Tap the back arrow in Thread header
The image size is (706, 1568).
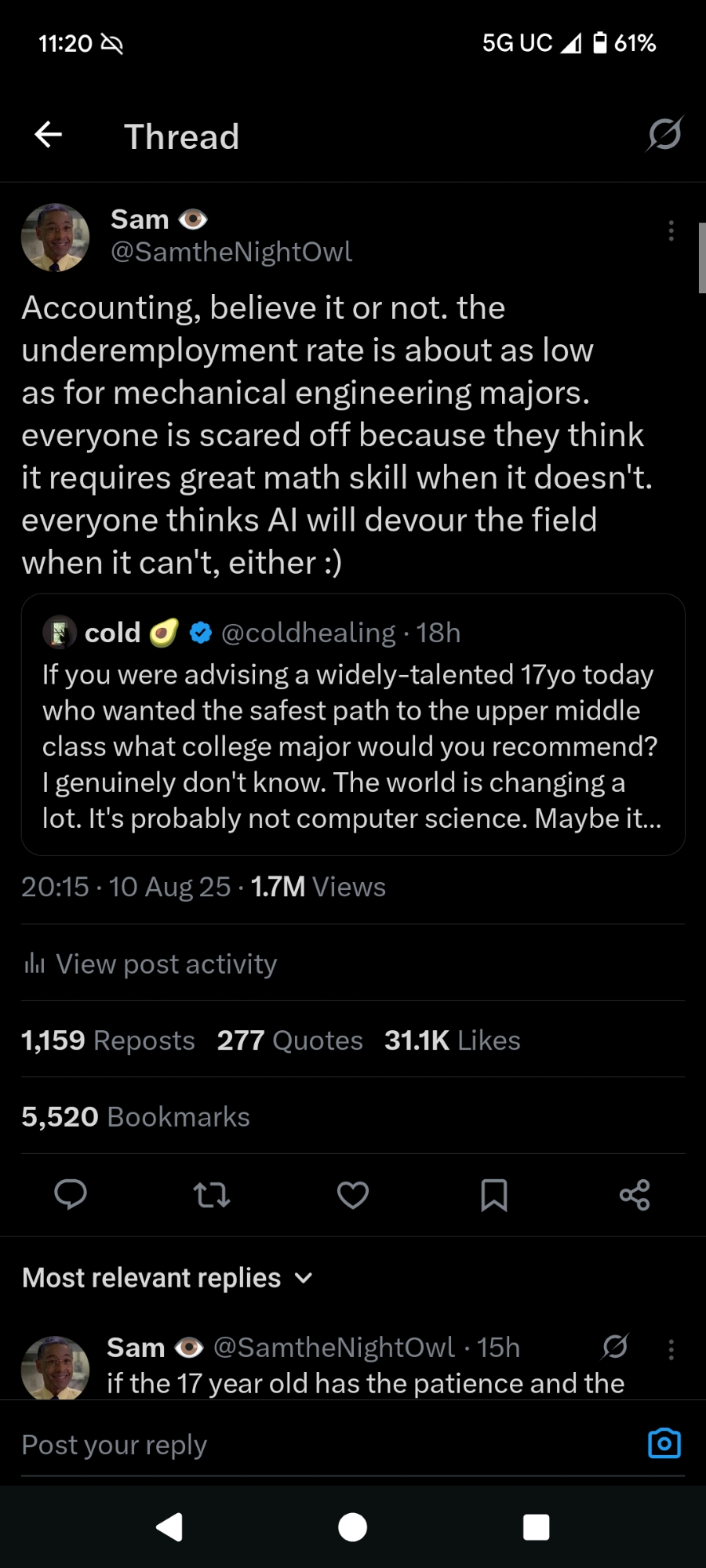pos(49,135)
